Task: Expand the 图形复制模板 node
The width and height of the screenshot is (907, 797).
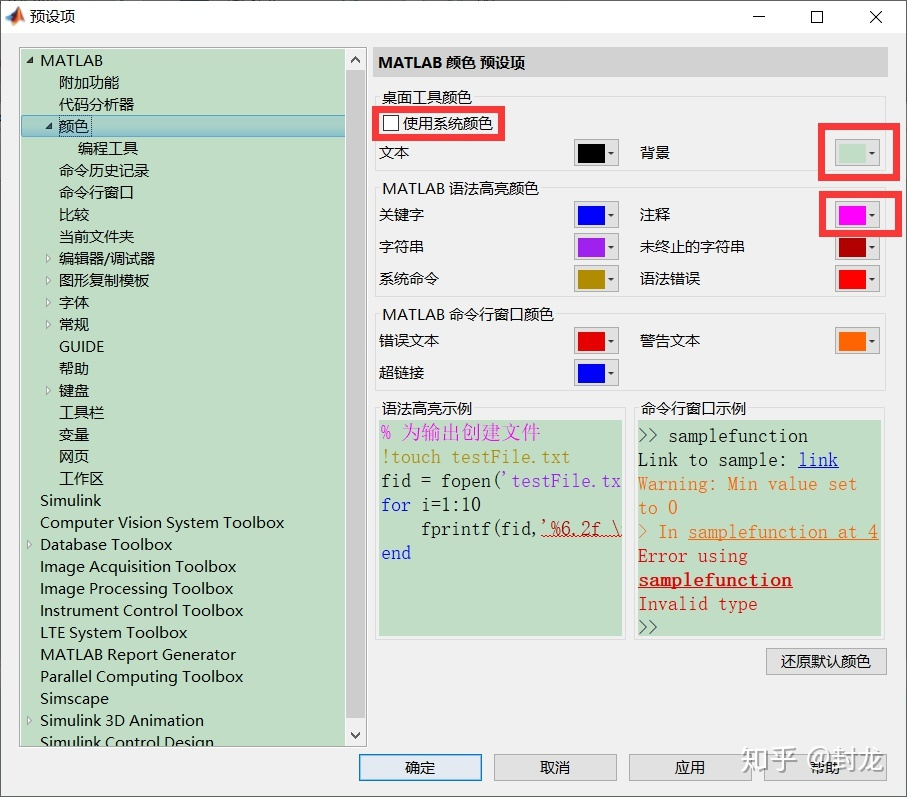Action: click(48, 281)
